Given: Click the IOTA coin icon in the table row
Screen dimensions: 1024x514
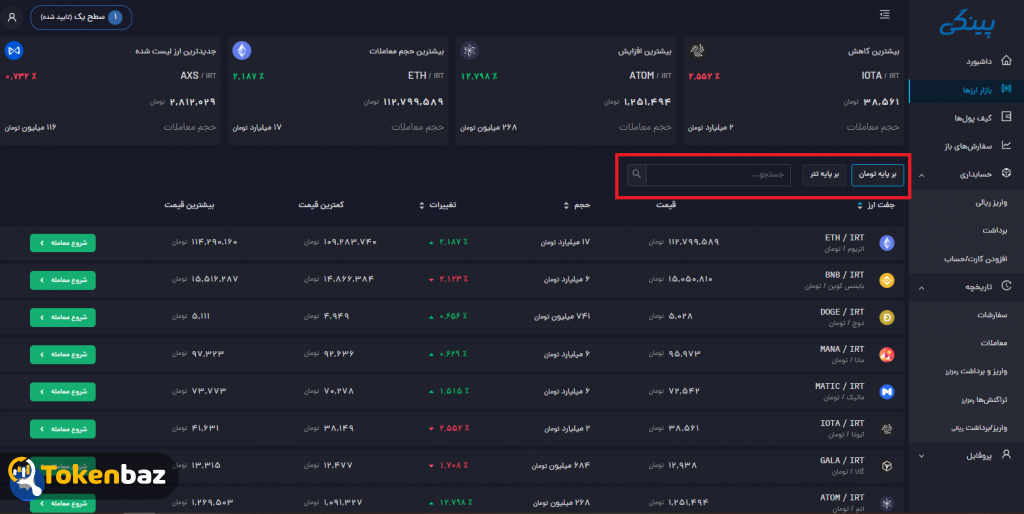Looking at the screenshot, I should 886,429.
